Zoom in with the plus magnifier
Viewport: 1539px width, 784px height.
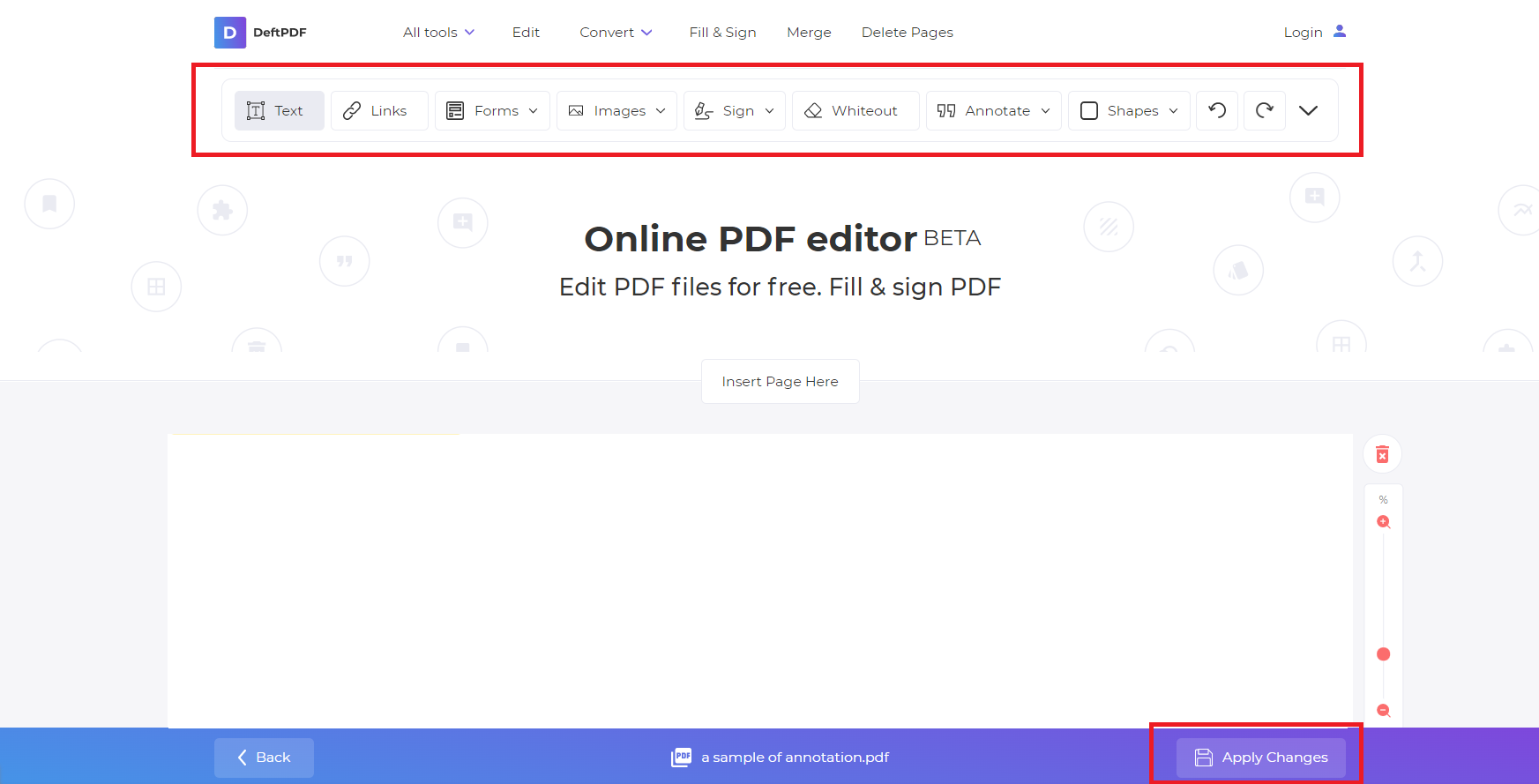[1384, 522]
